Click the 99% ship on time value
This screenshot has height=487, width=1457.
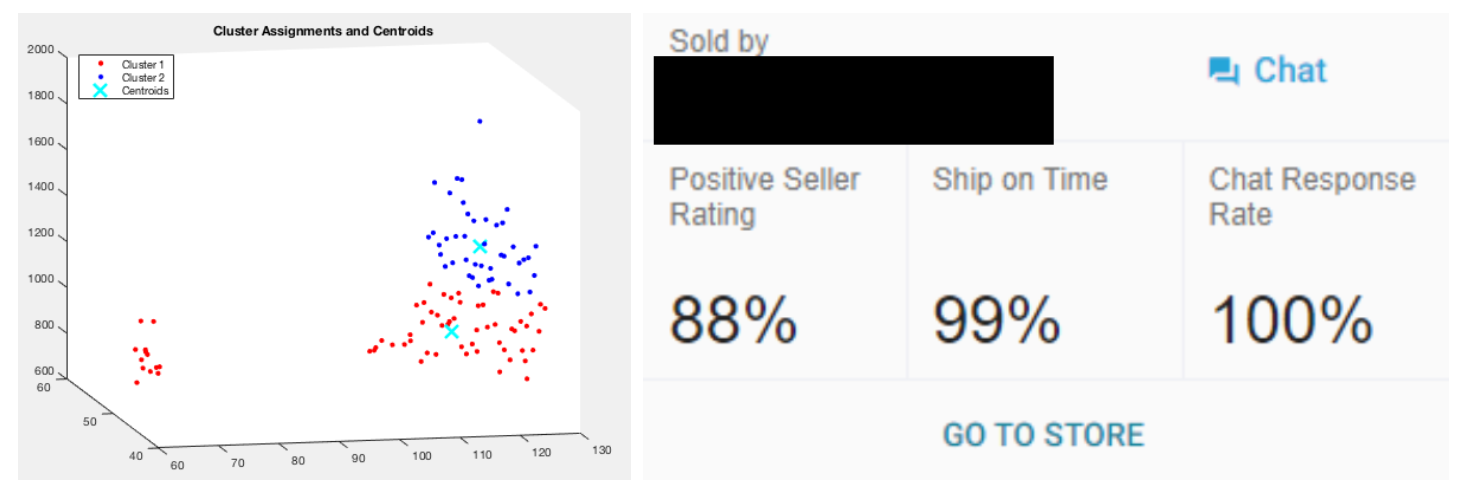pos(996,321)
